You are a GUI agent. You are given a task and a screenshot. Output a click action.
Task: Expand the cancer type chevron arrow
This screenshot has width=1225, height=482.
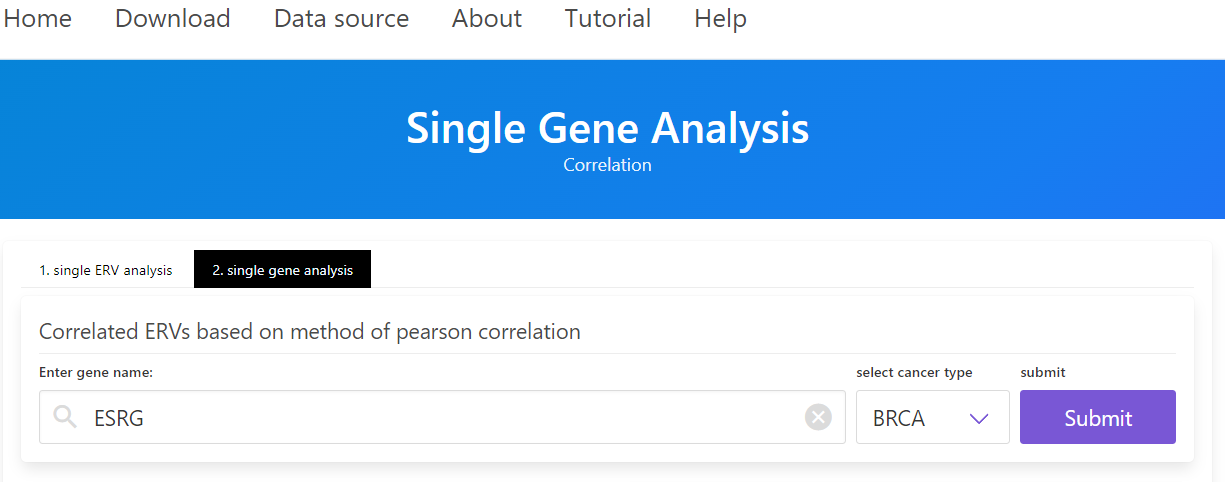pyautogui.click(x=979, y=418)
